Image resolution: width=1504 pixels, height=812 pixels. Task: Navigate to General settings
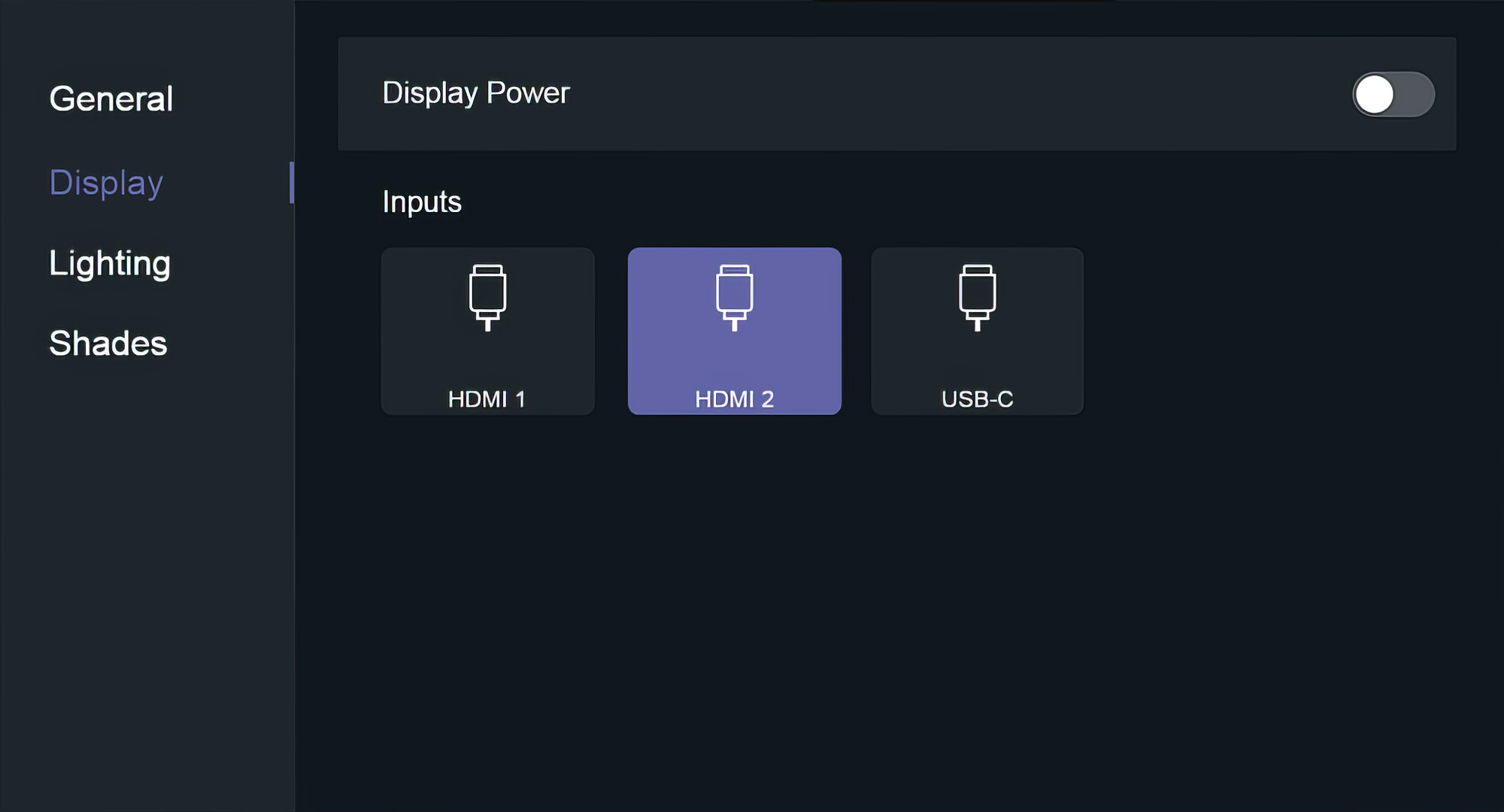(111, 97)
